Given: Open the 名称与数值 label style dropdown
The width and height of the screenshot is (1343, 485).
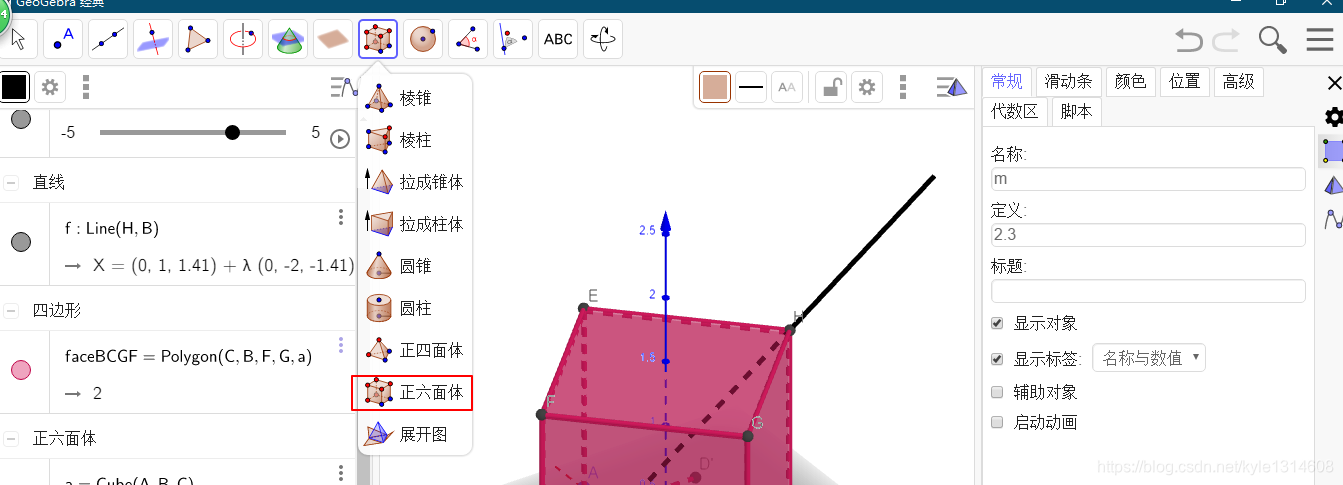Looking at the screenshot, I should (x=1149, y=358).
